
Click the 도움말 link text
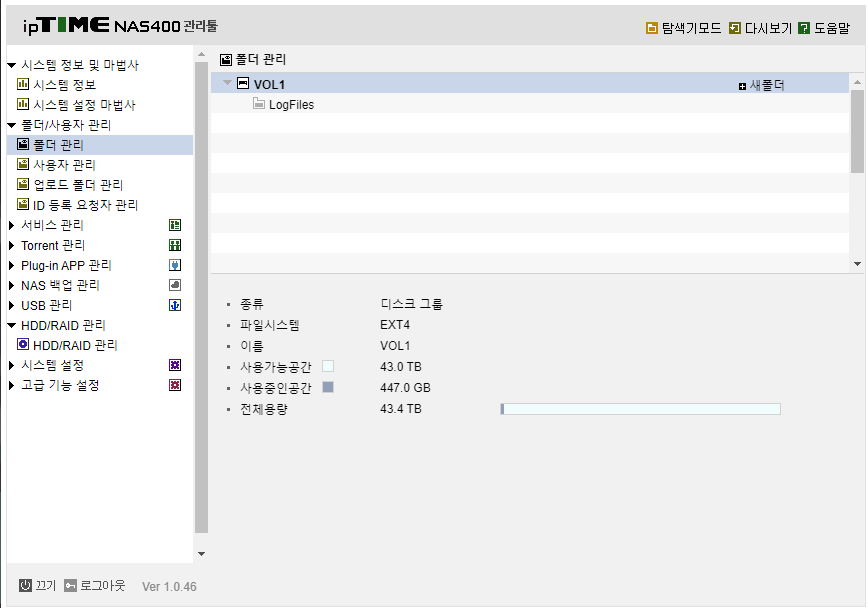(831, 28)
